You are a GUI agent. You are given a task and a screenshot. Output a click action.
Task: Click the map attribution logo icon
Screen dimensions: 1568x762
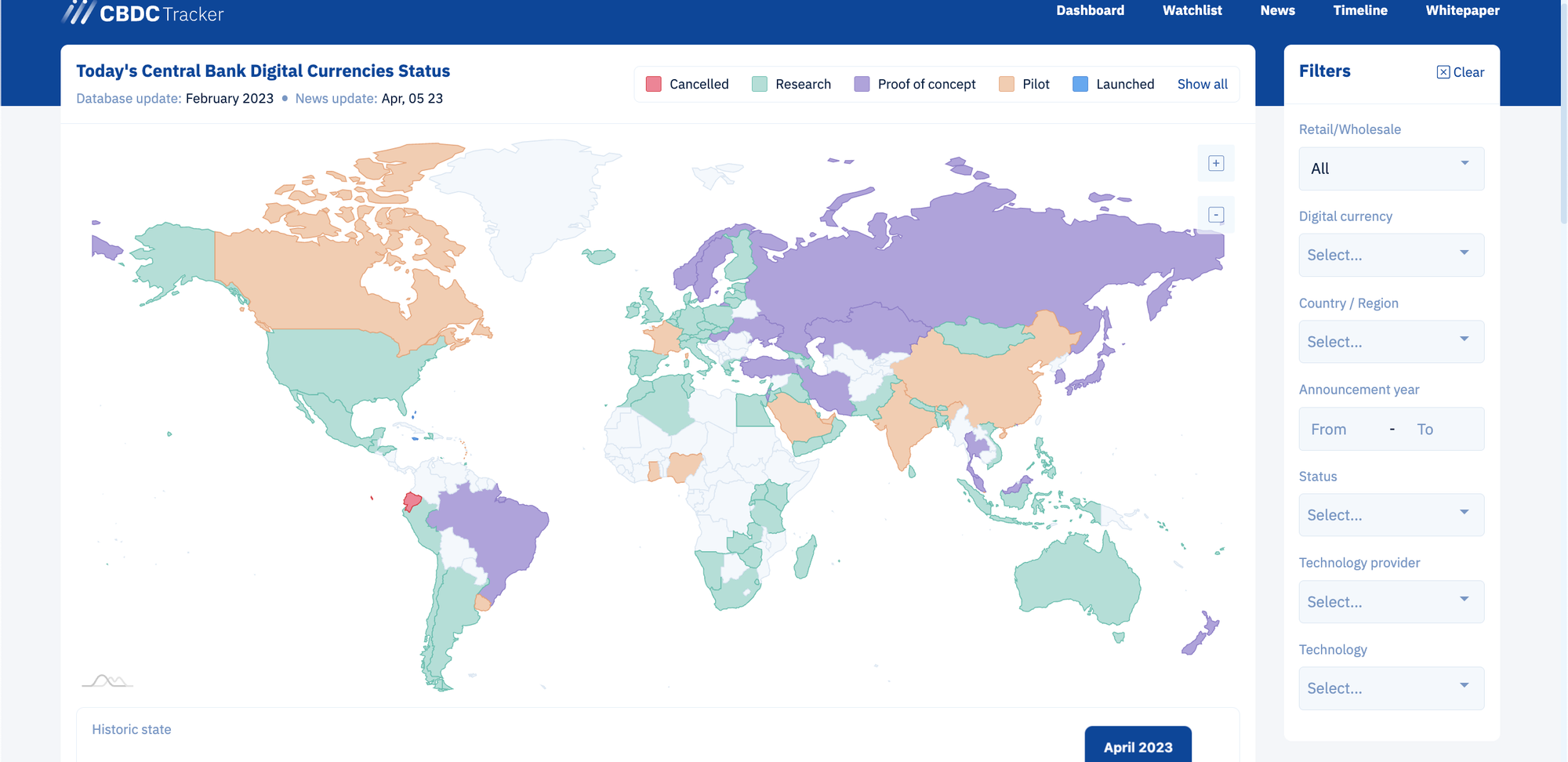pyautogui.click(x=107, y=680)
